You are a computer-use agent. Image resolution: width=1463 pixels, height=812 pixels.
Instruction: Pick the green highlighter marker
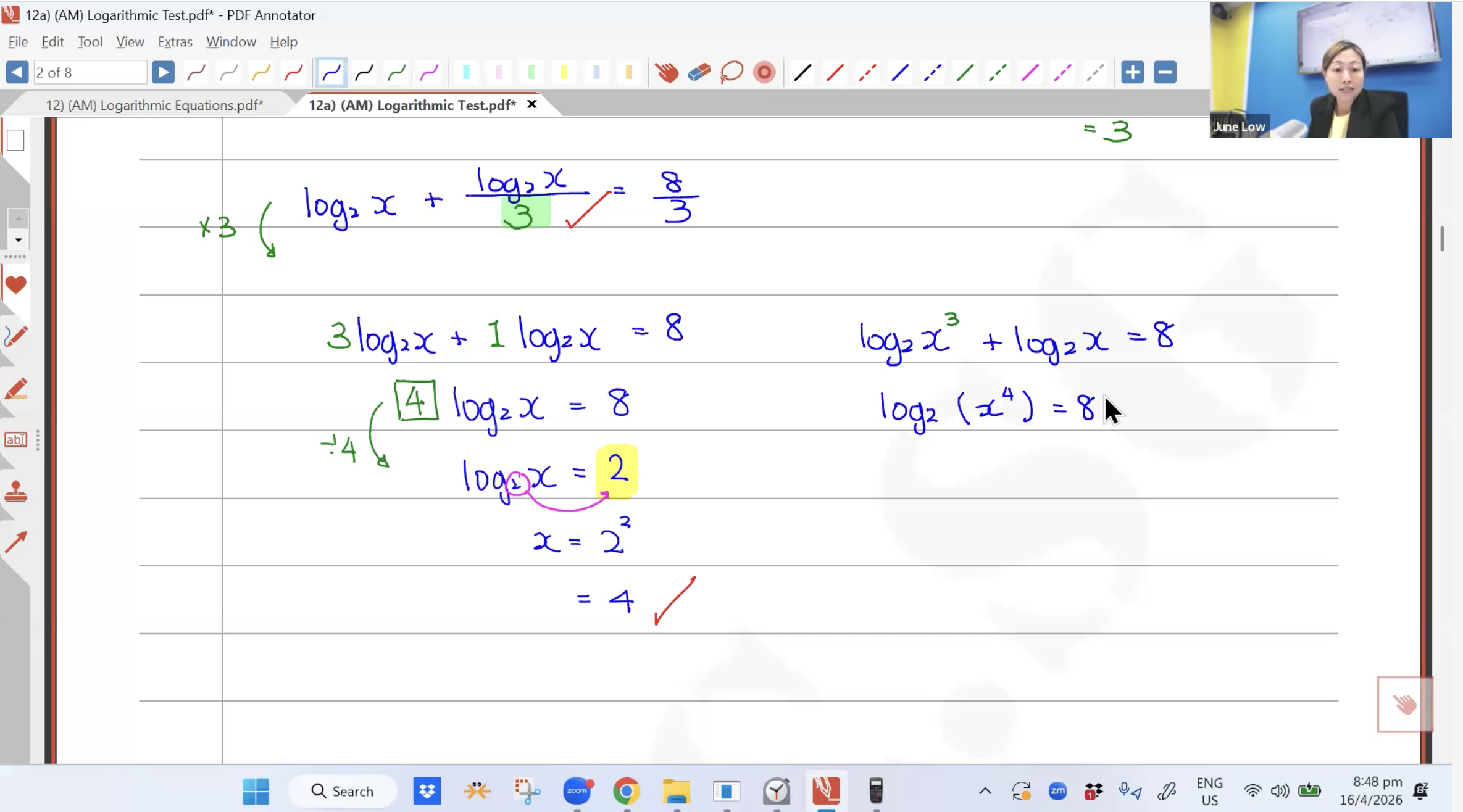531,73
